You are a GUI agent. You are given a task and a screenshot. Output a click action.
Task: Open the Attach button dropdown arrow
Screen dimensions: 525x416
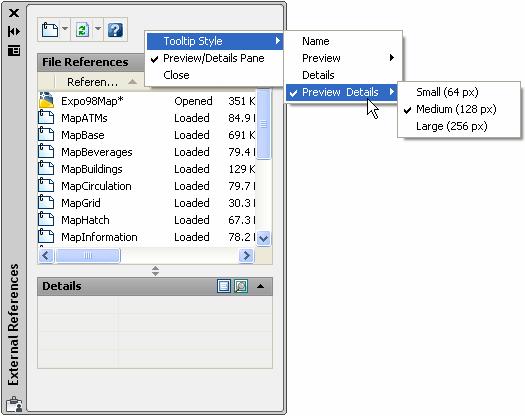pos(65,29)
